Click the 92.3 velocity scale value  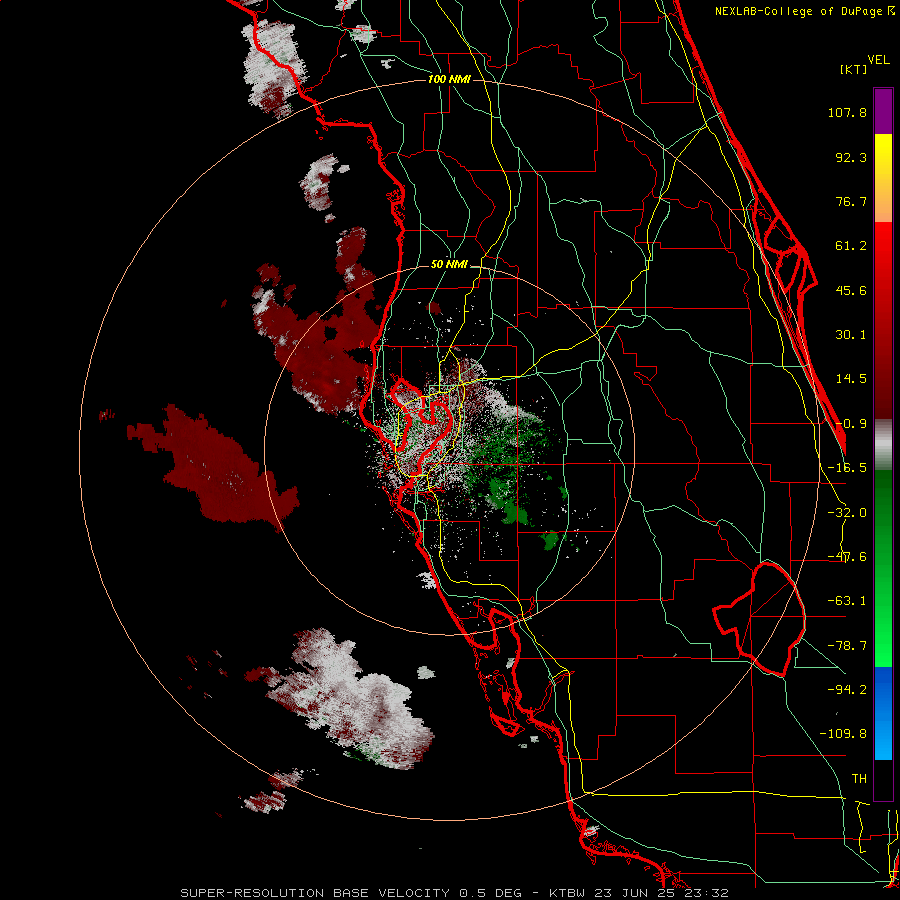click(x=851, y=157)
